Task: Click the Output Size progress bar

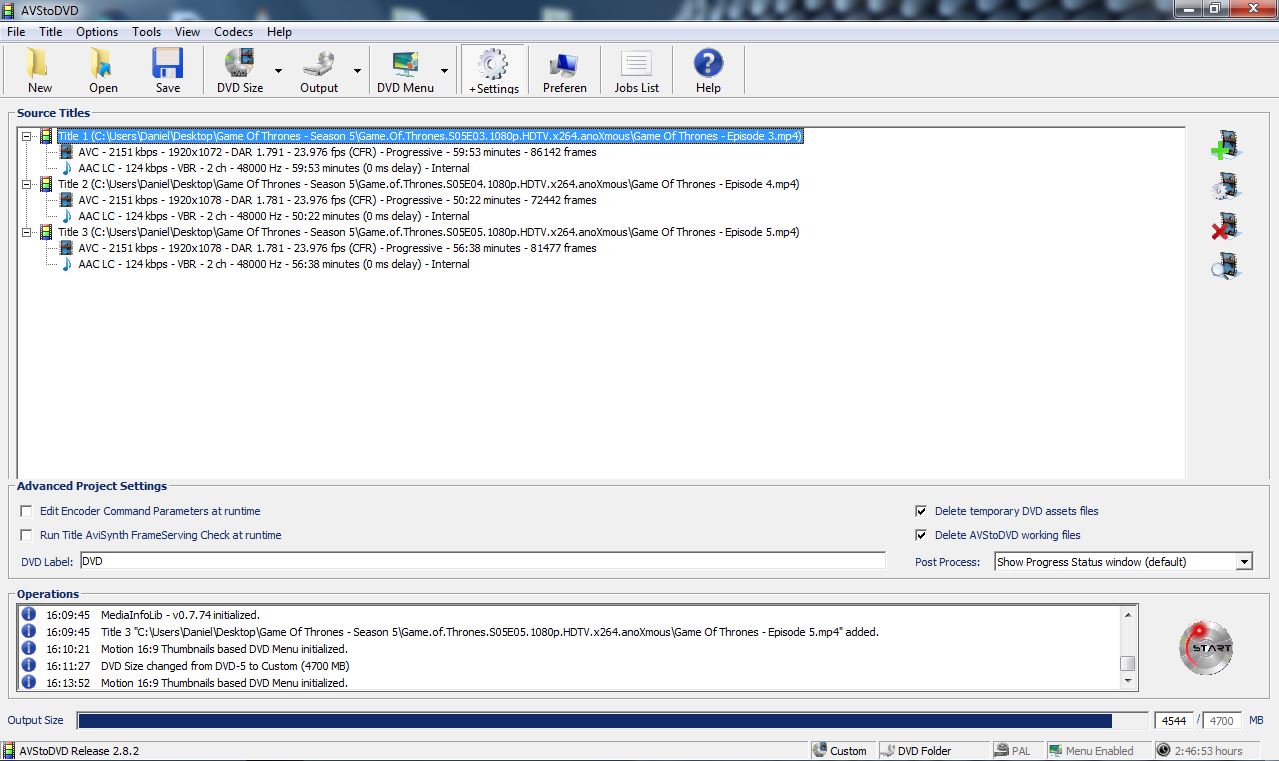Action: (612, 720)
